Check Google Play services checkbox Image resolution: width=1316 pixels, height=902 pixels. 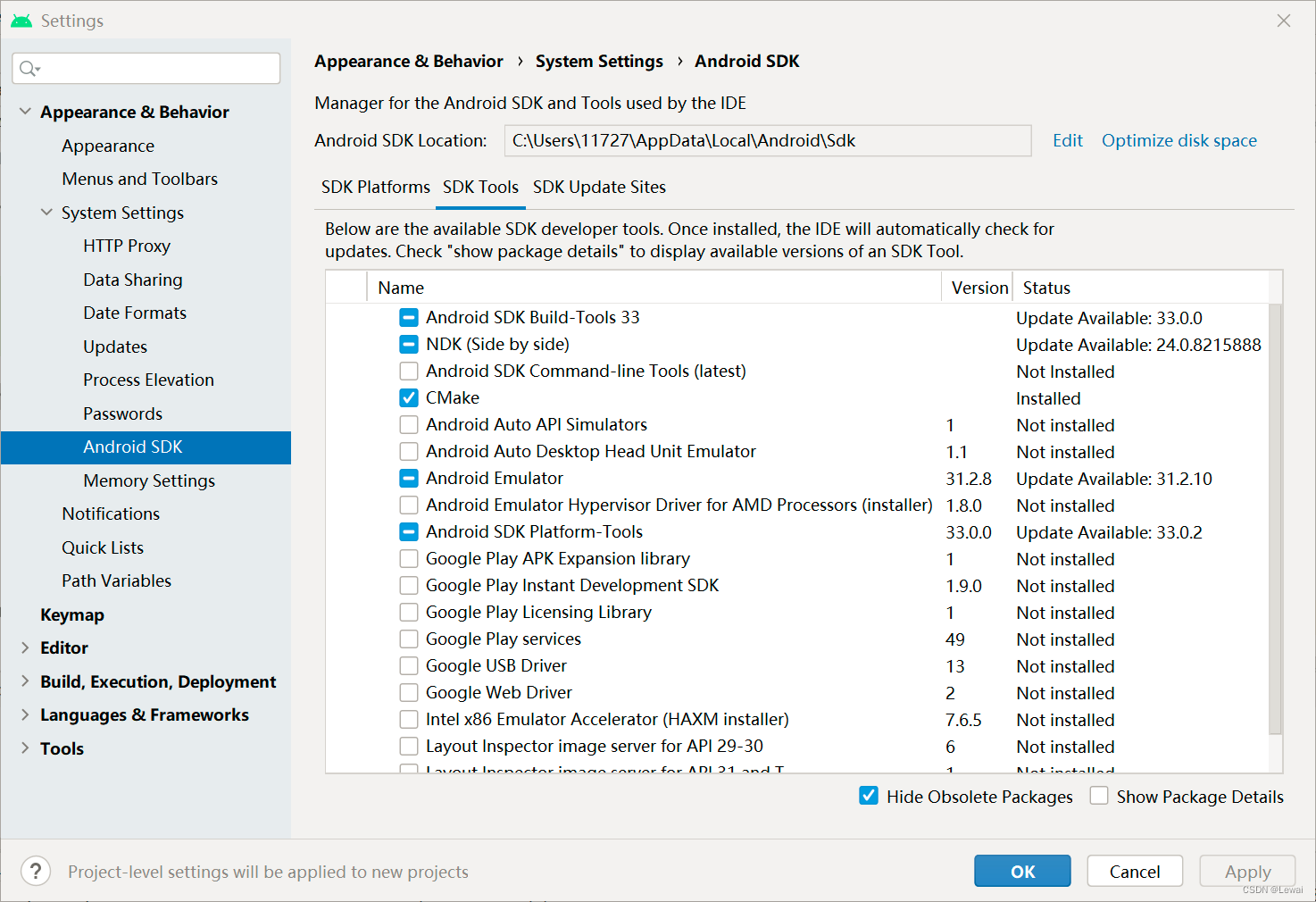click(x=409, y=639)
